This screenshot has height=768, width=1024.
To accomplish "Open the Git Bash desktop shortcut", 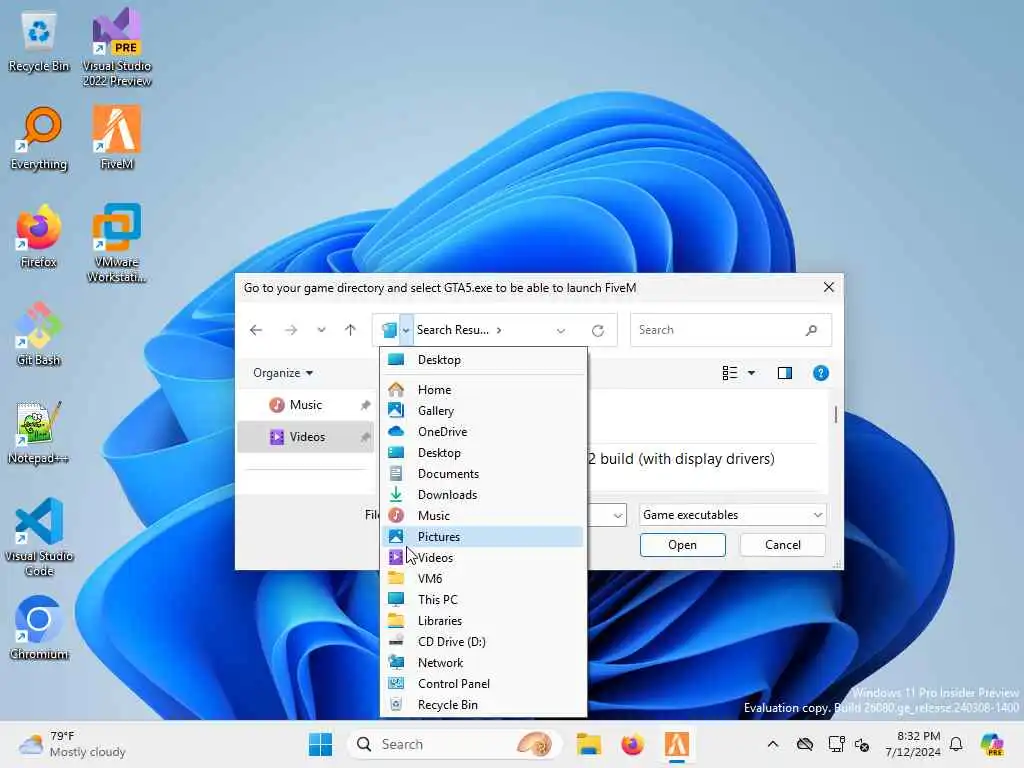I will pyautogui.click(x=39, y=334).
